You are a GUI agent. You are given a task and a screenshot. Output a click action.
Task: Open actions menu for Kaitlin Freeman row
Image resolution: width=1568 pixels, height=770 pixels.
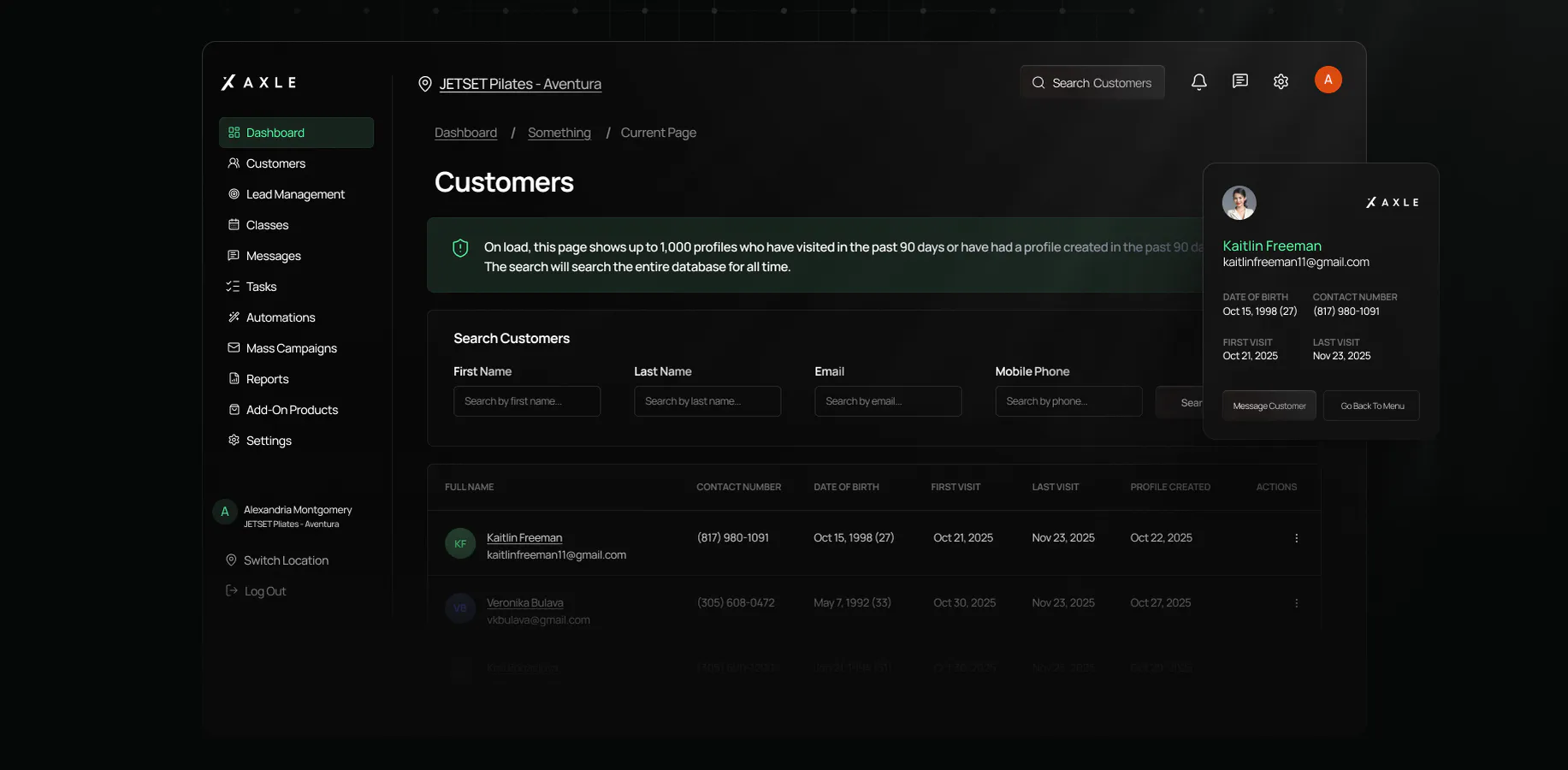click(1296, 538)
